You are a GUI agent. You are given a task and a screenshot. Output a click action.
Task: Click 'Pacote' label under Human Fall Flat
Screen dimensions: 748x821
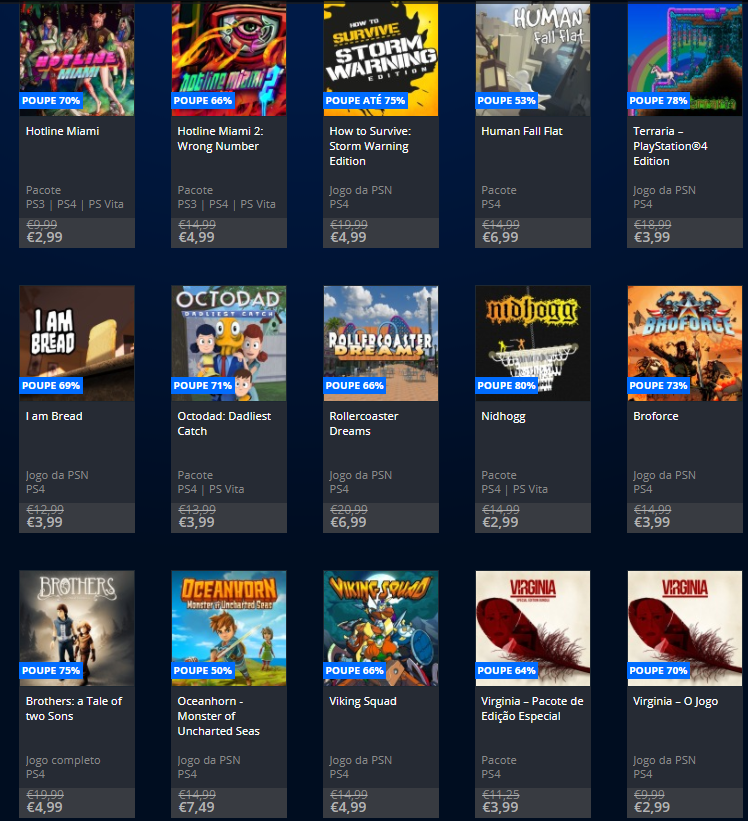coord(499,190)
